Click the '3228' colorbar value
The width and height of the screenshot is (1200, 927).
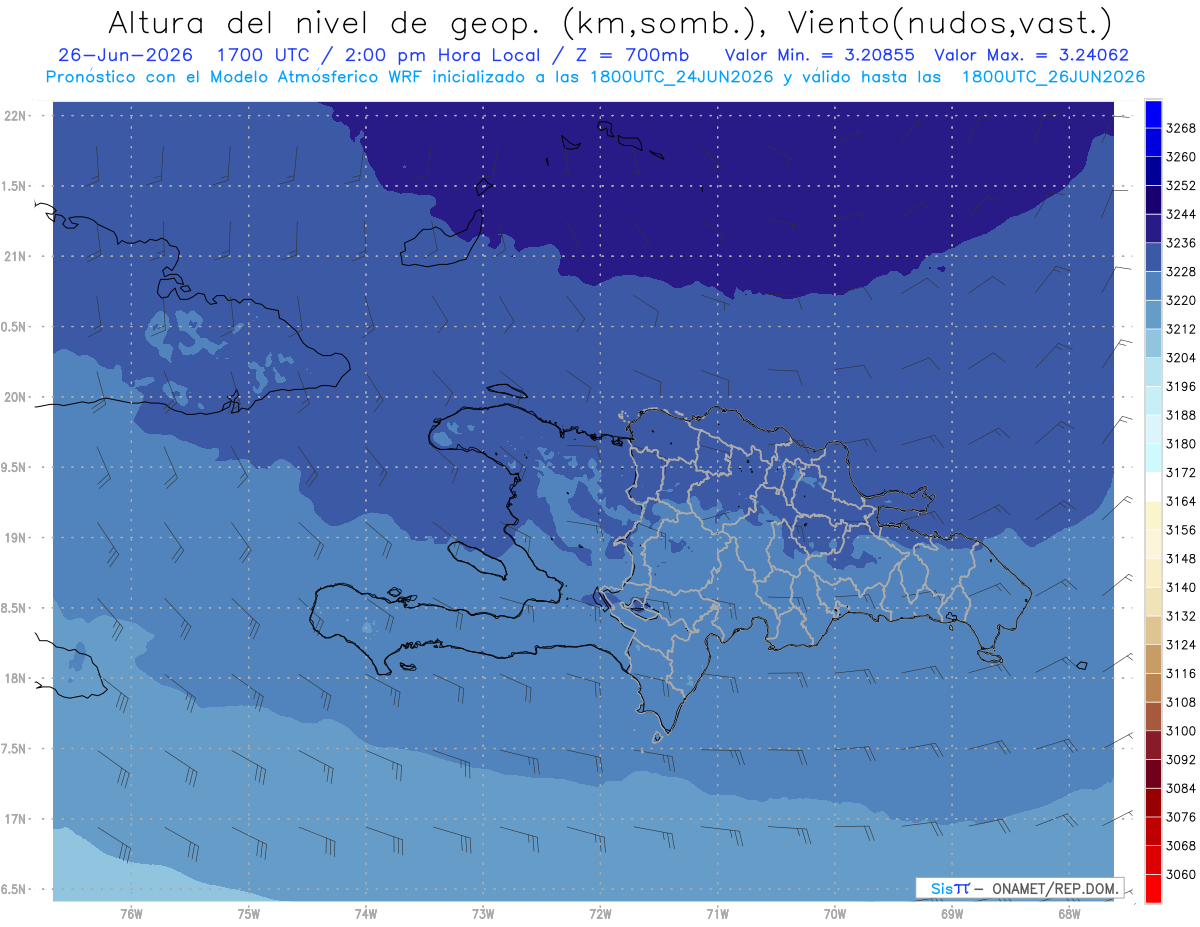pyautogui.click(x=1181, y=272)
